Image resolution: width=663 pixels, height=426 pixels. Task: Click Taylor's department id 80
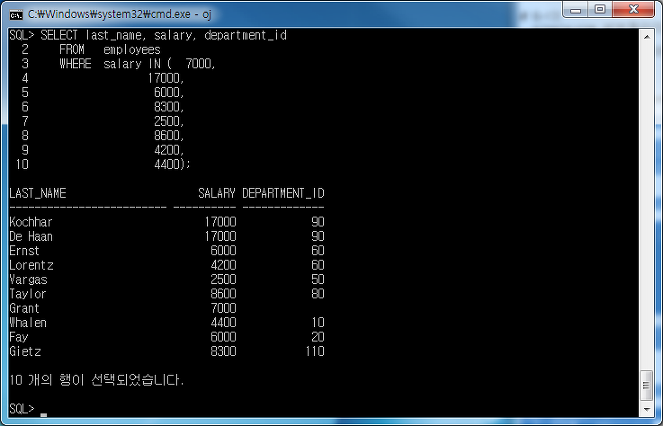pos(318,294)
